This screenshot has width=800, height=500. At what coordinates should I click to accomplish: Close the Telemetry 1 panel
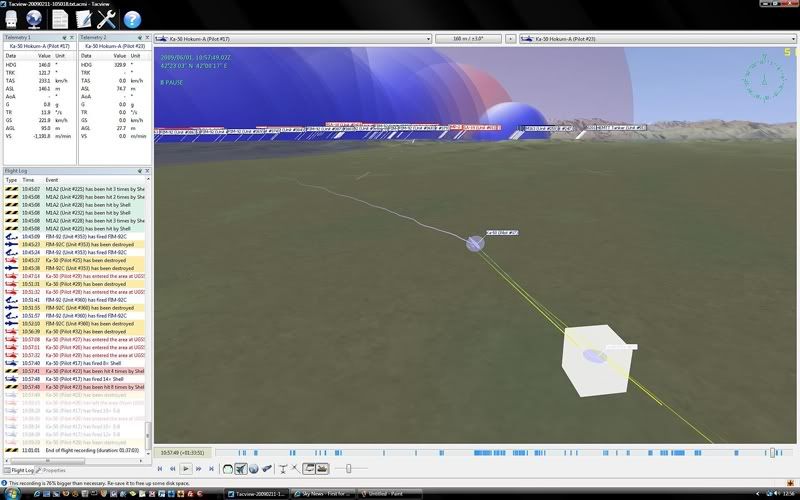(73, 37)
